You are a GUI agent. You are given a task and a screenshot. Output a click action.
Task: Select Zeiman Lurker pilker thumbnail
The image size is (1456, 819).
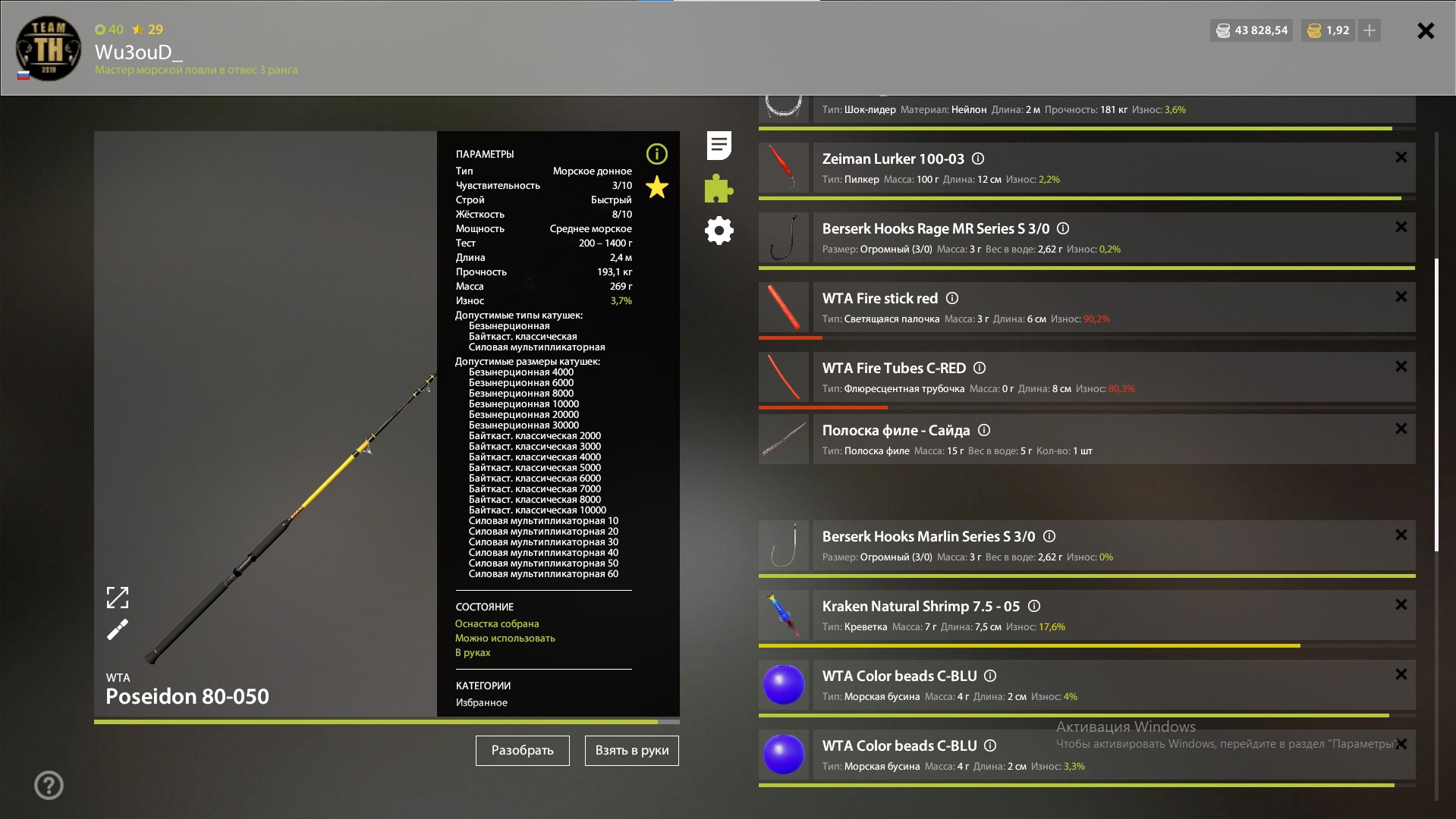[x=784, y=168]
